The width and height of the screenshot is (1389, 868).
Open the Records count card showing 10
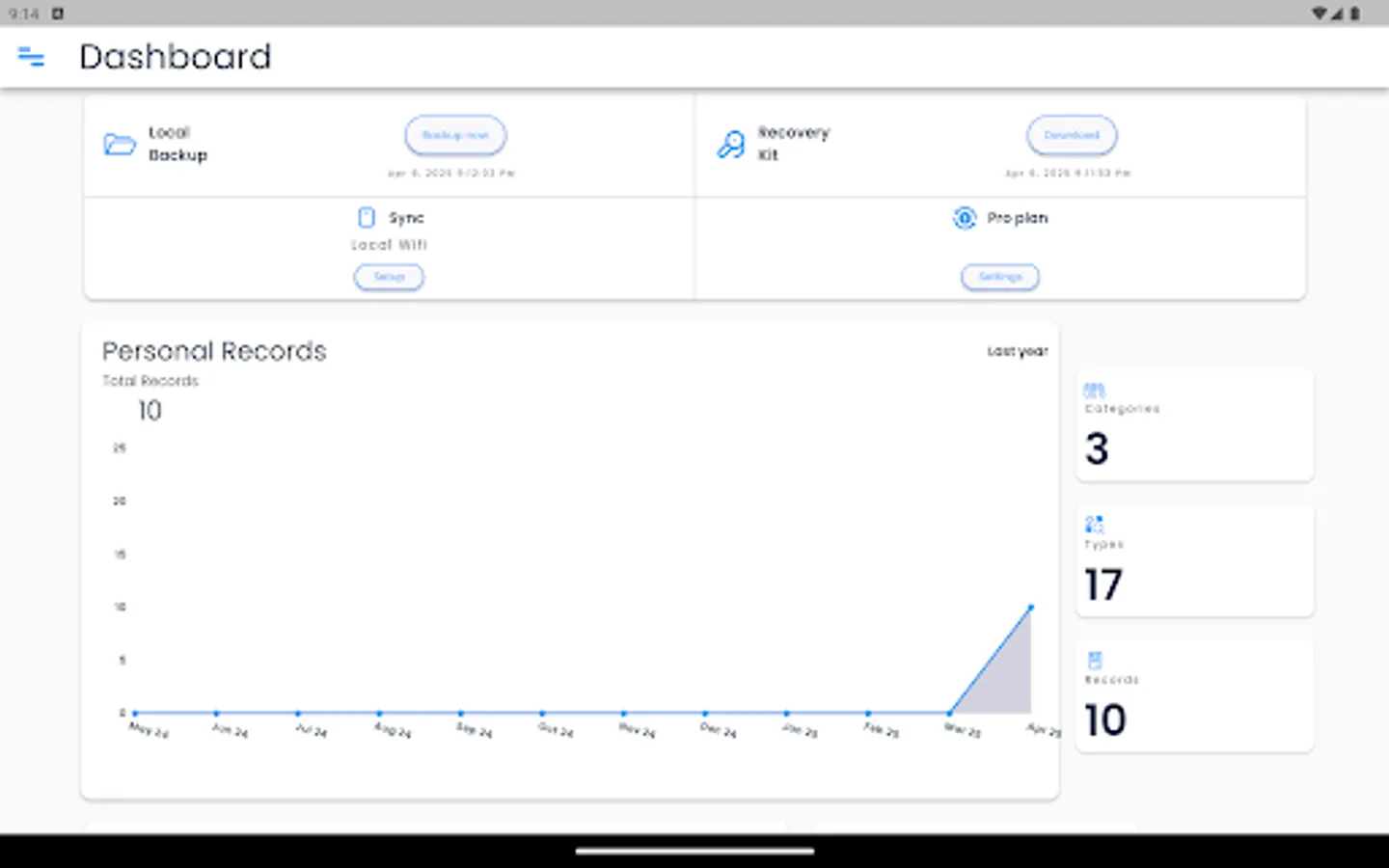(x=1194, y=695)
